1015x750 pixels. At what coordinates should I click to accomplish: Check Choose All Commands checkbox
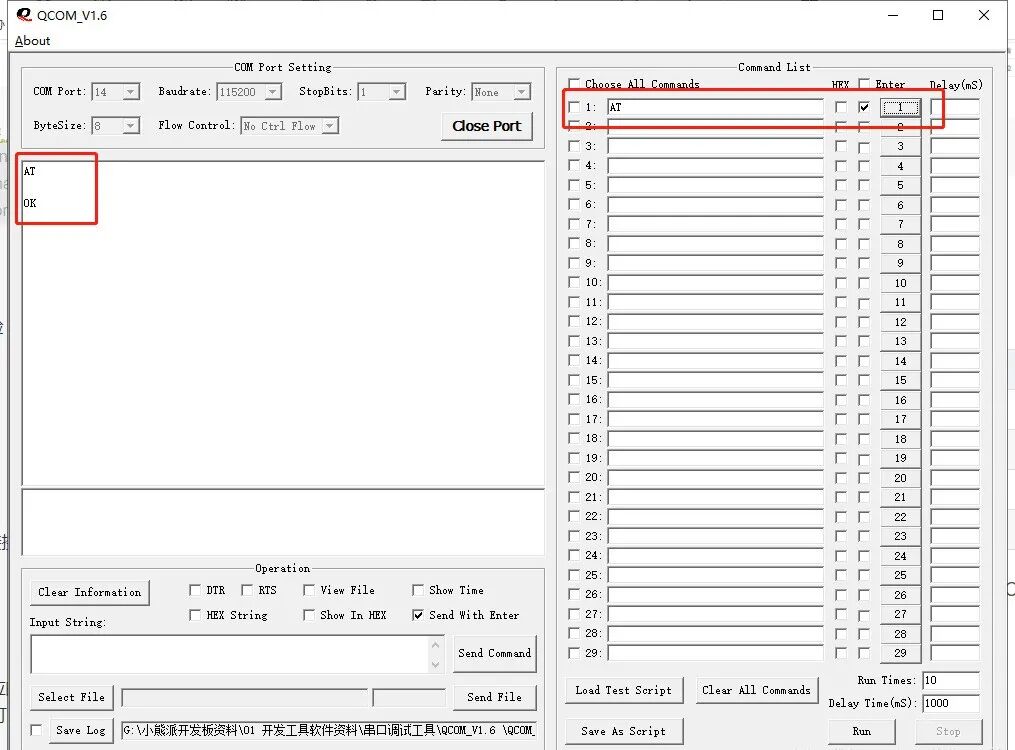[x=574, y=83]
